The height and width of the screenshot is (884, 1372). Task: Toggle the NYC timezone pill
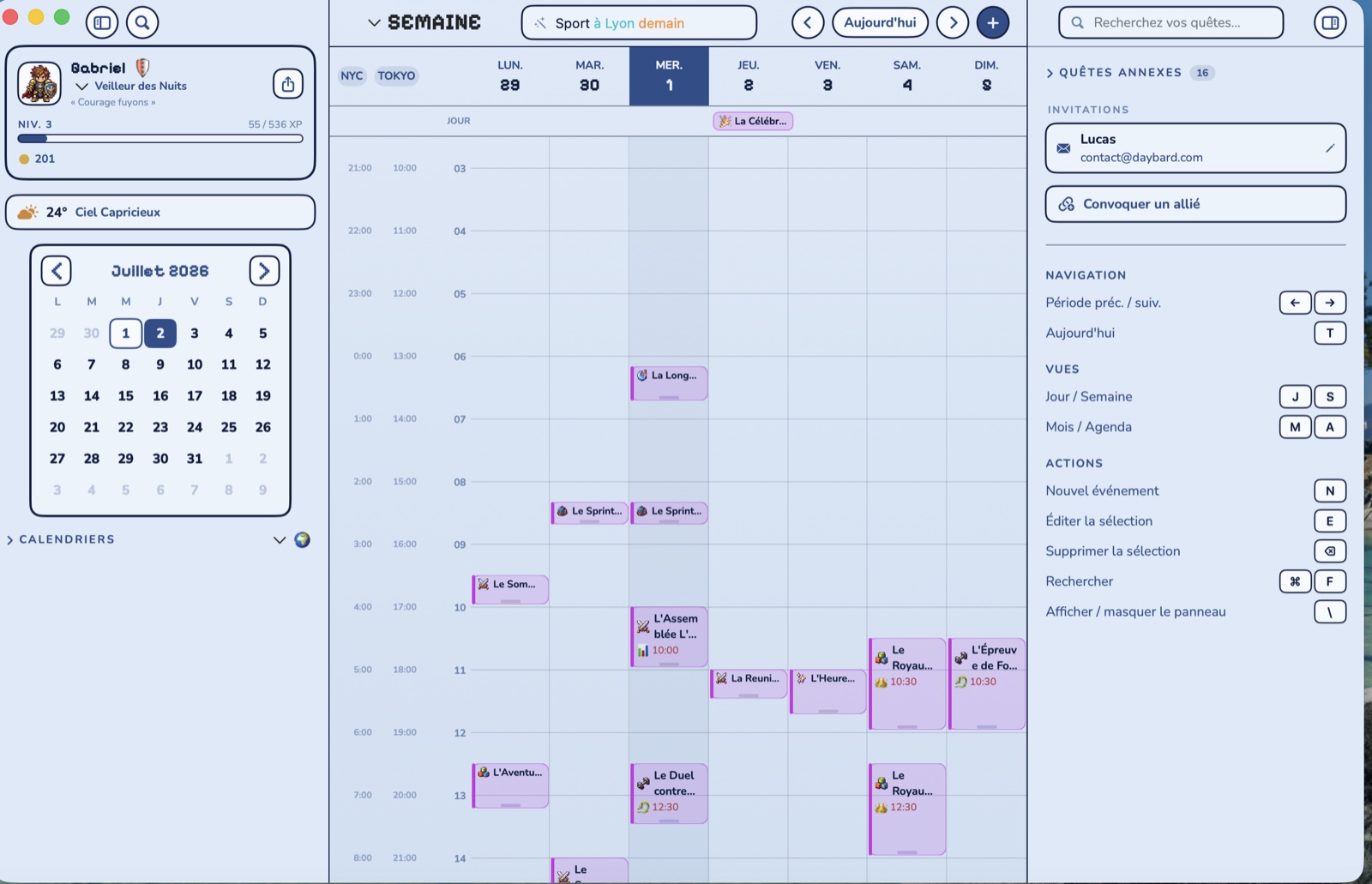(x=352, y=75)
